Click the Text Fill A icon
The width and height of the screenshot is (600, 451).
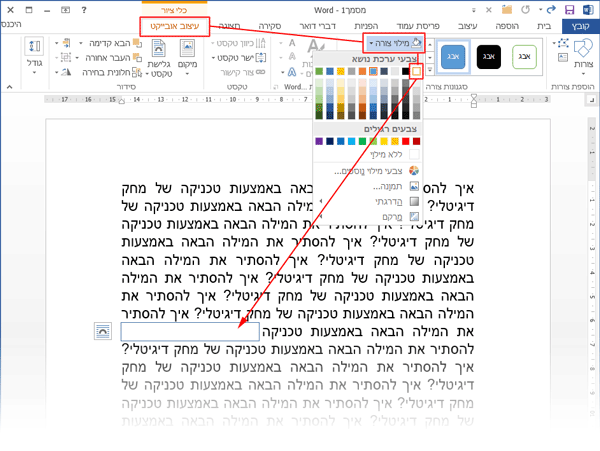pos(292,43)
